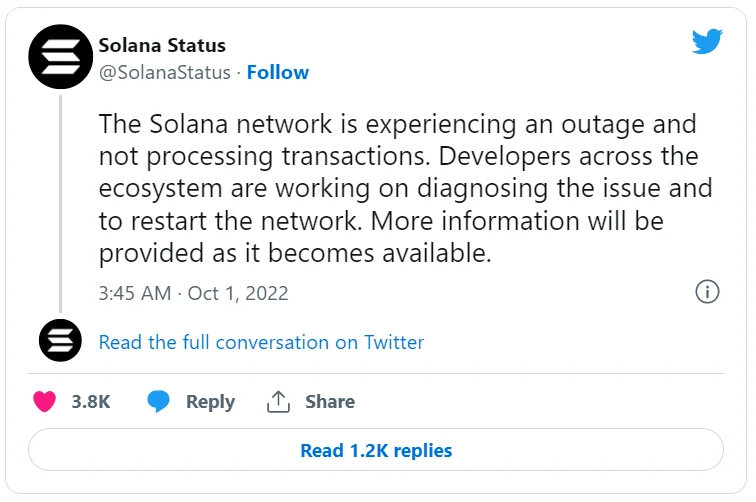Click the blue reply bubble icon
Image resolution: width=756 pixels, height=502 pixels.
pyautogui.click(x=158, y=402)
